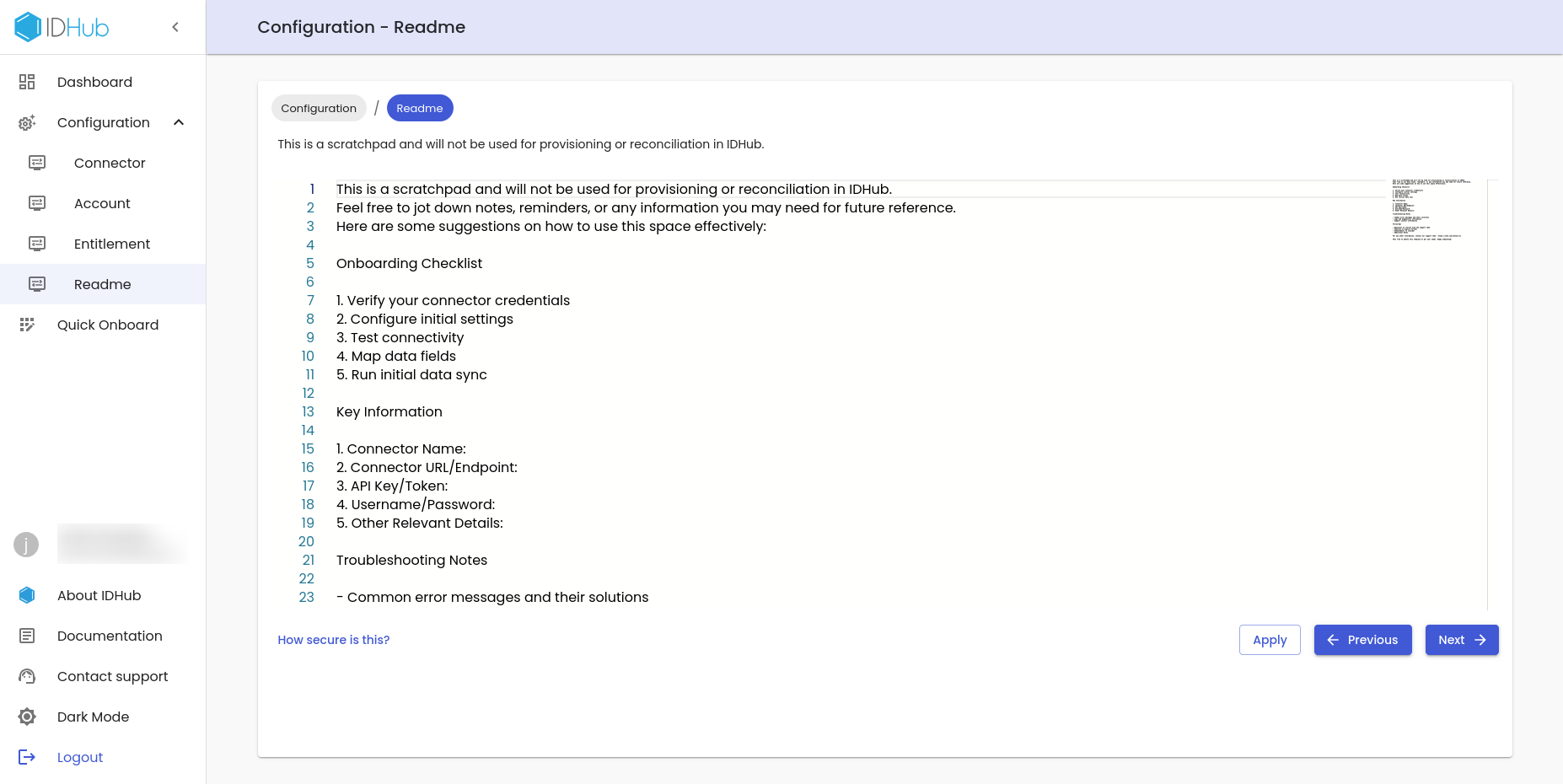Open the Account menu item

pyautogui.click(x=102, y=203)
